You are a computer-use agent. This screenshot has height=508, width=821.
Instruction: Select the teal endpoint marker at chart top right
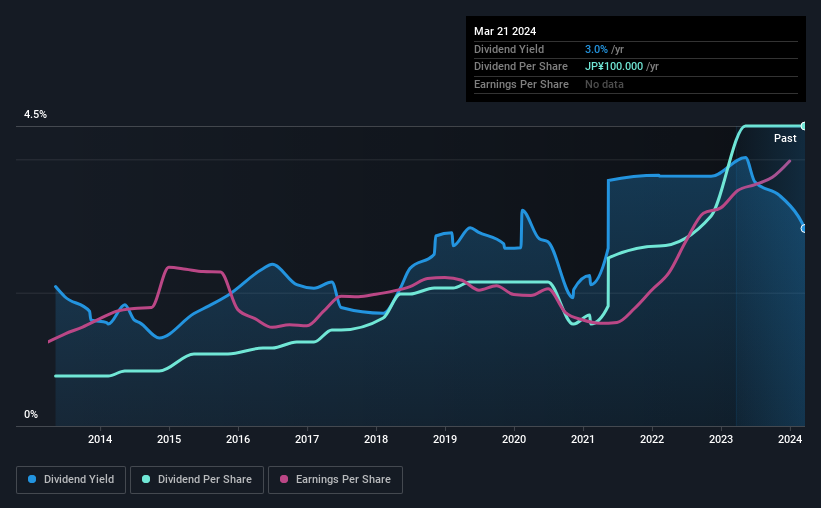coord(804,126)
